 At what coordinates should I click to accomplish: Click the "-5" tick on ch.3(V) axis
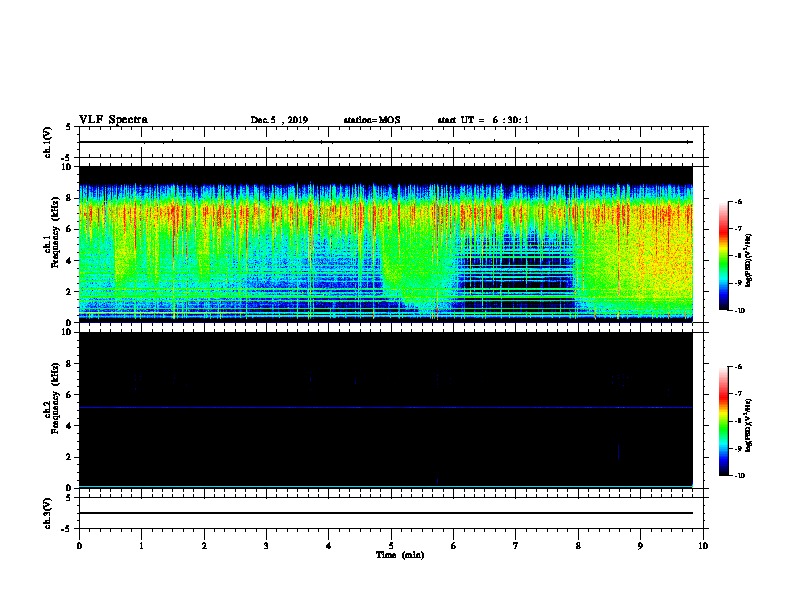[x=68, y=529]
